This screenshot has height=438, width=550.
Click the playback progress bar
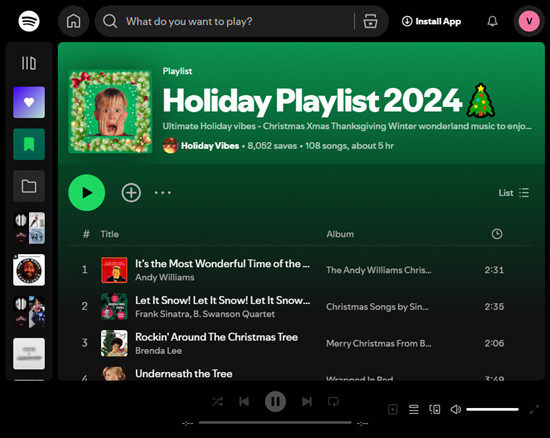pos(275,423)
